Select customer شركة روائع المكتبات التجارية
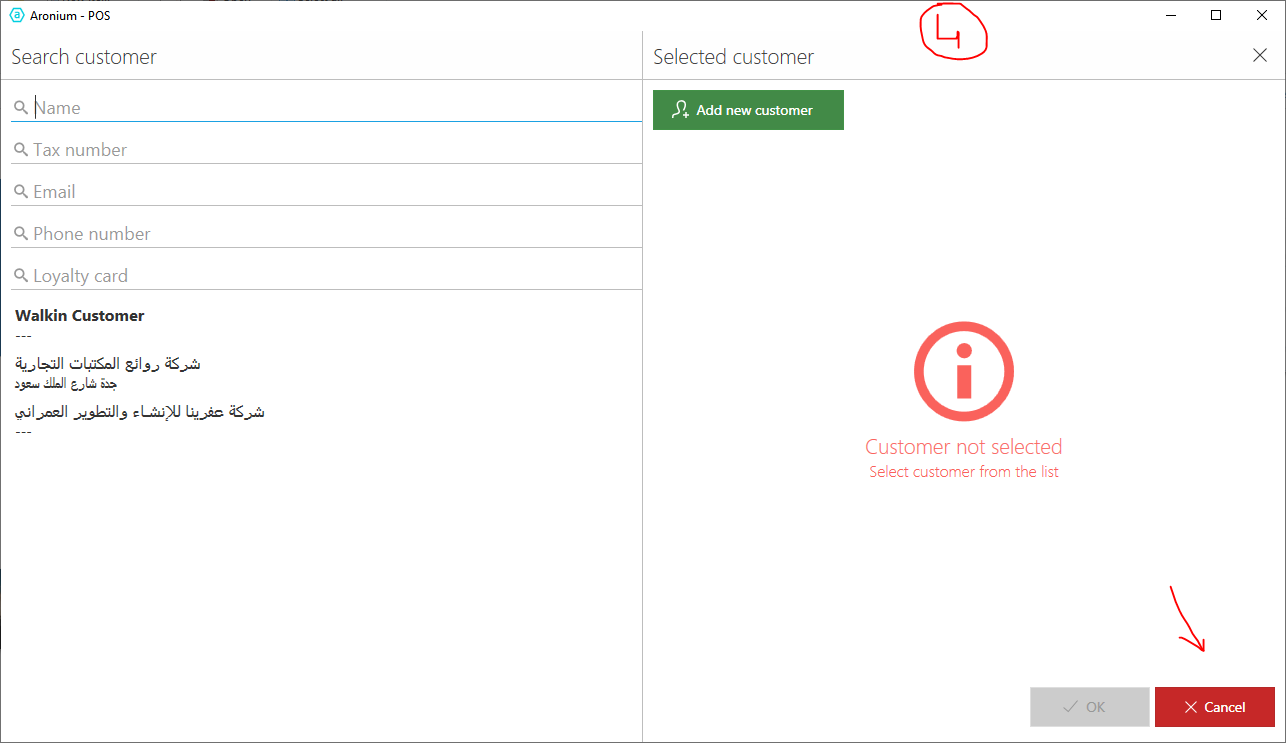The width and height of the screenshot is (1286, 743). click(108, 365)
